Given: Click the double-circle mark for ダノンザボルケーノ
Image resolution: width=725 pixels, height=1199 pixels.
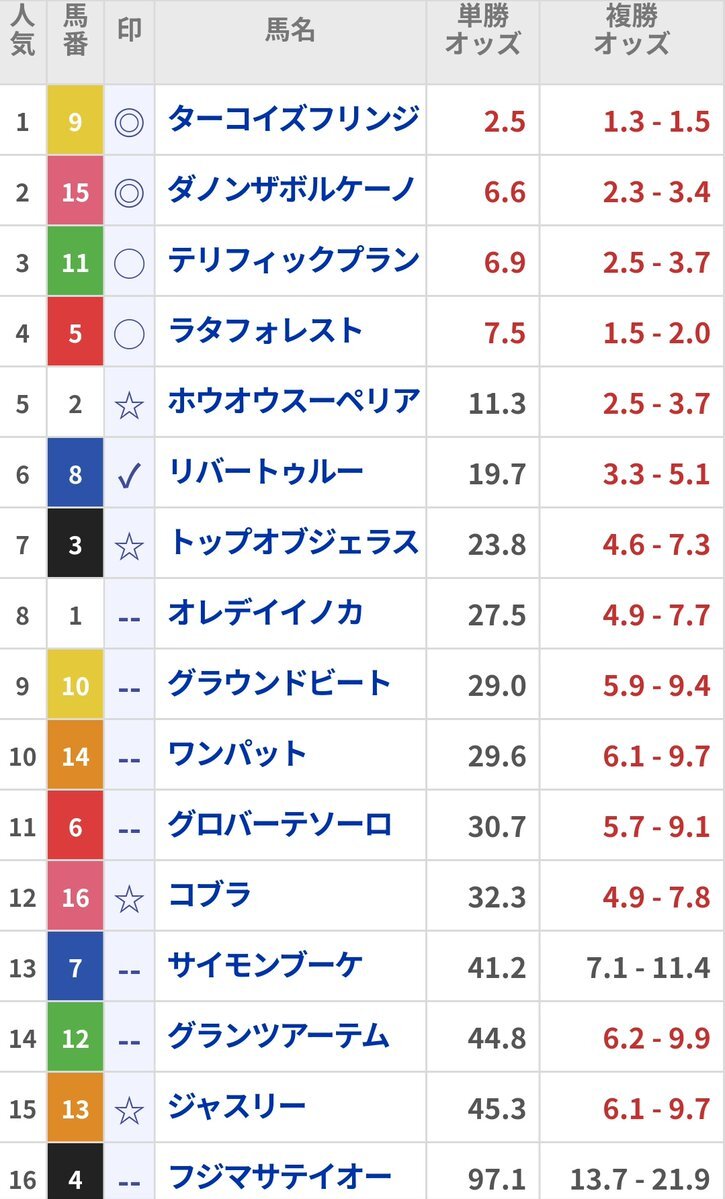Looking at the screenshot, I should click(x=129, y=192).
